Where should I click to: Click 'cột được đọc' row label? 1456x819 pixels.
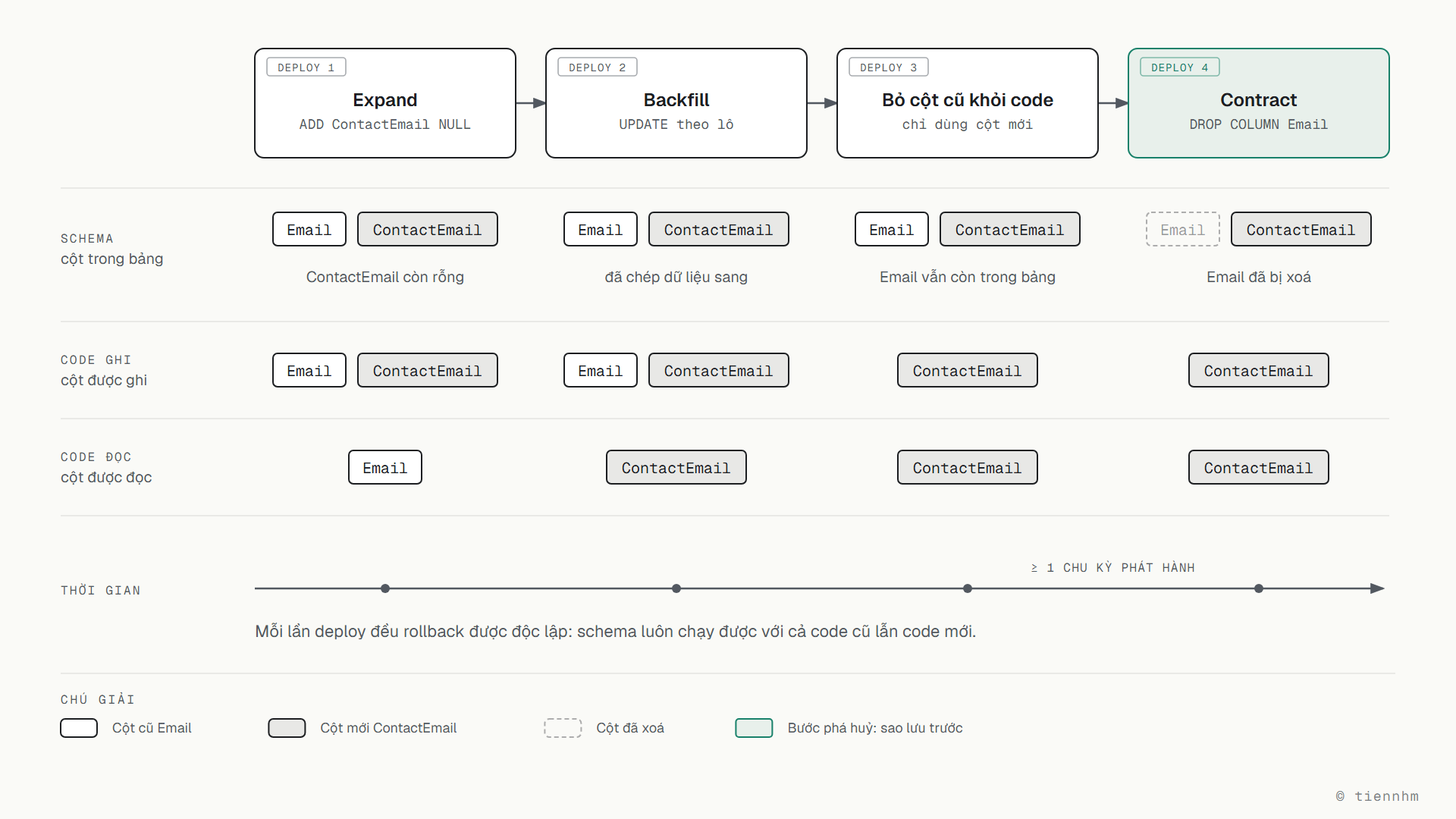[x=106, y=477]
